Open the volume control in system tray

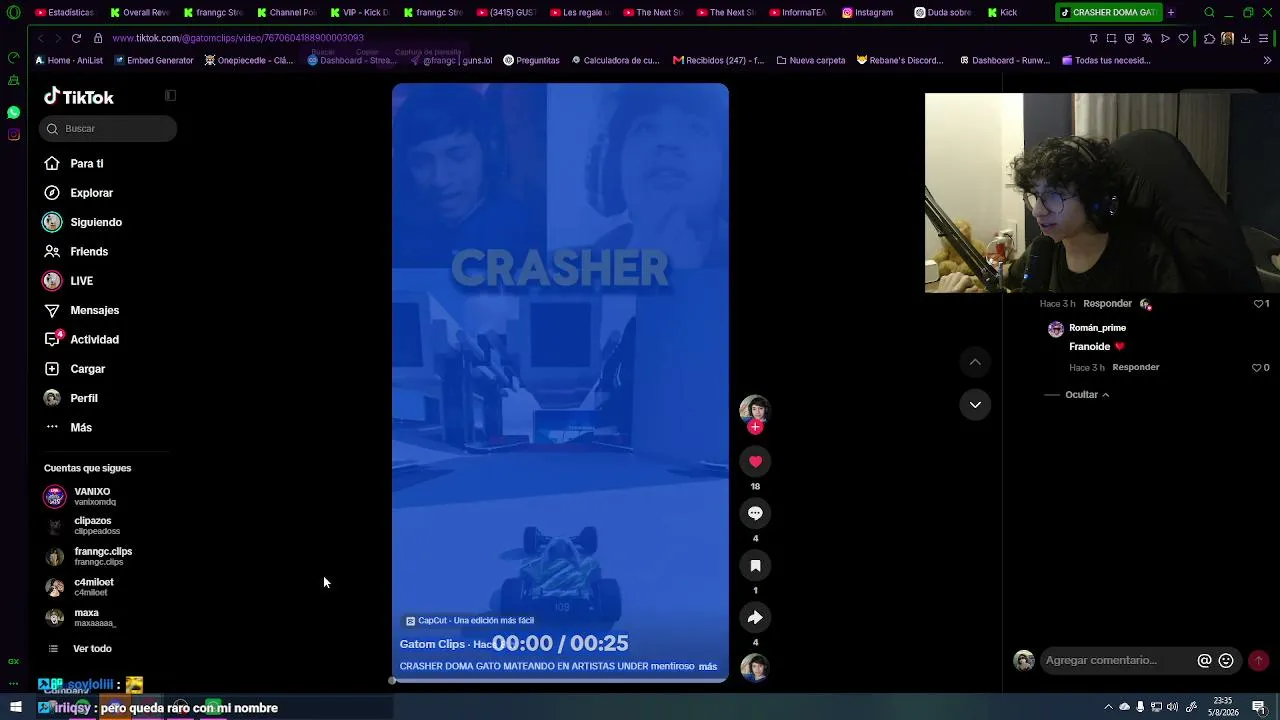tap(1172, 707)
